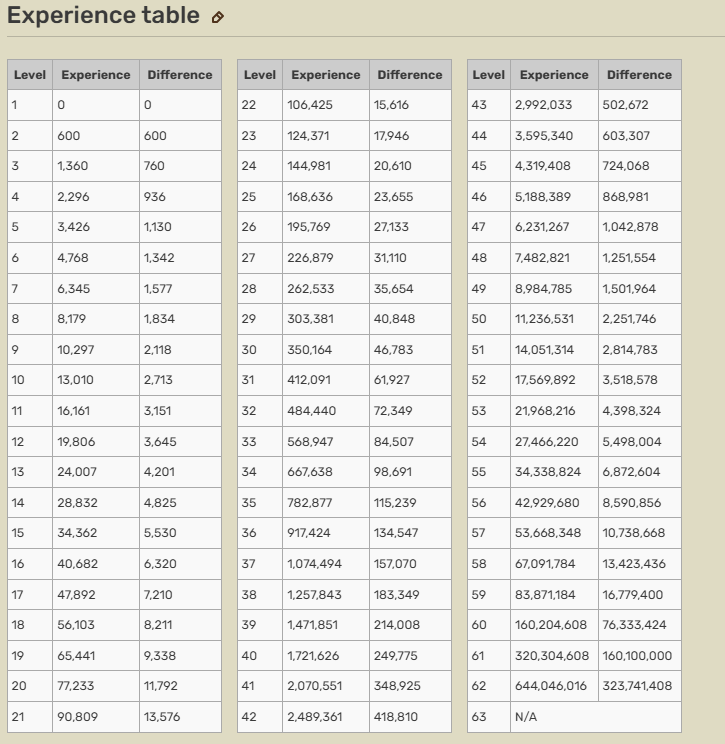Select difference value 8,590,856
The height and width of the screenshot is (744, 725).
(x=632, y=503)
